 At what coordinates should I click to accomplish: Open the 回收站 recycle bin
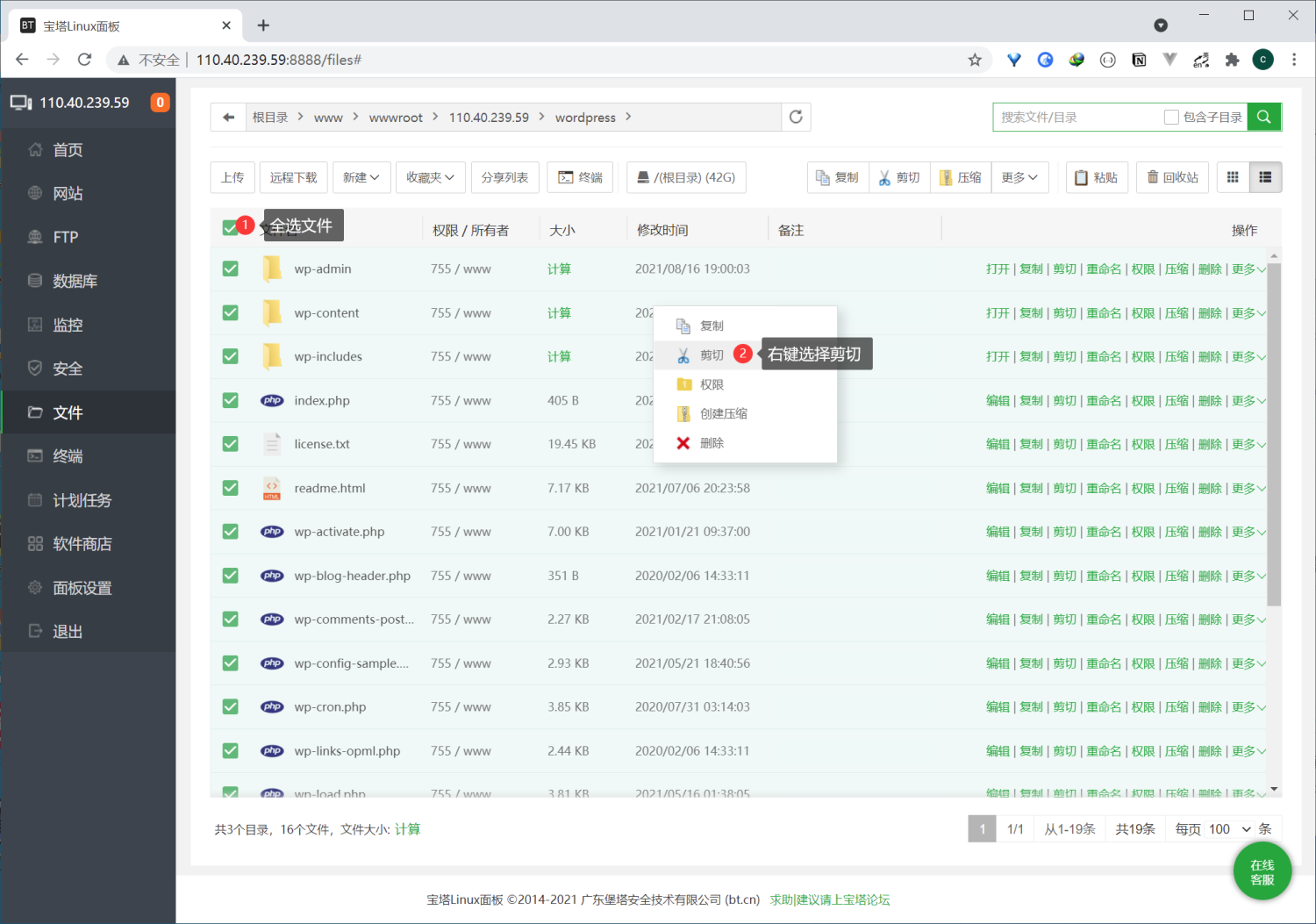(x=1172, y=177)
